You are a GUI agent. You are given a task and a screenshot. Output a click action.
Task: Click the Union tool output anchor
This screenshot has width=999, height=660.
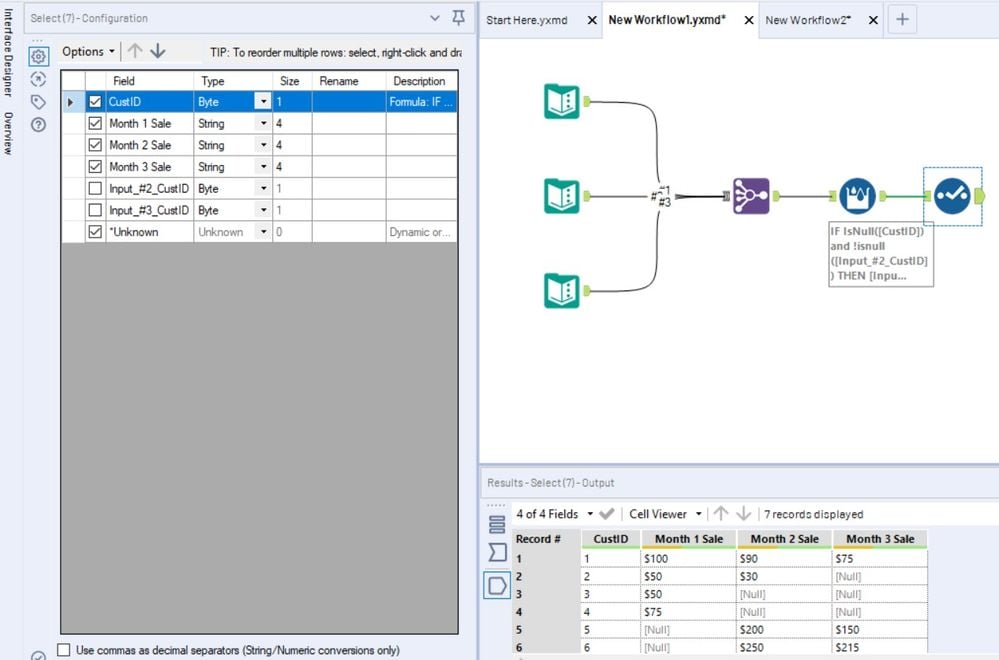[x=776, y=196]
